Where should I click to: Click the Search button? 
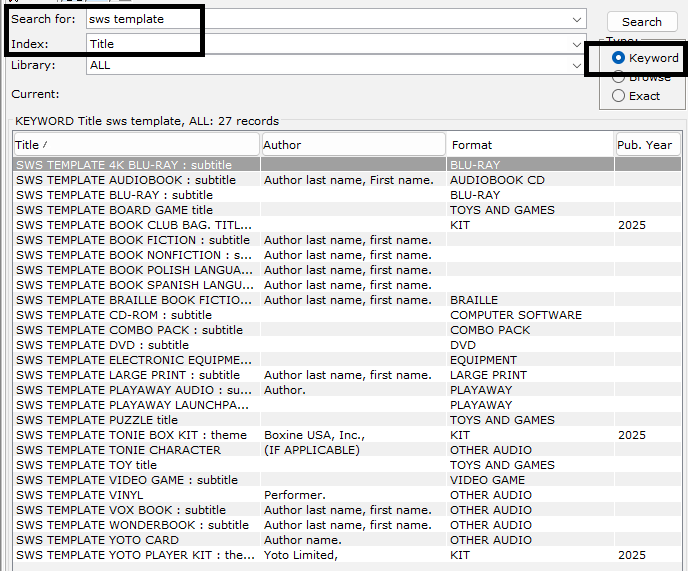pos(641,21)
